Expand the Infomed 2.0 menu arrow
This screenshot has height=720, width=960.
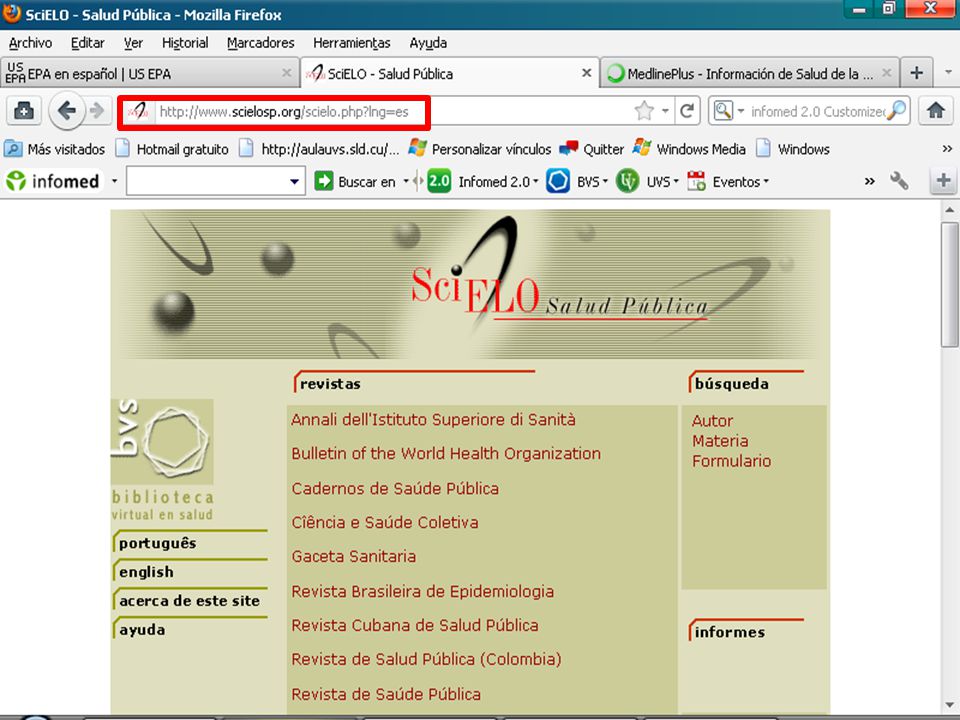tap(536, 182)
